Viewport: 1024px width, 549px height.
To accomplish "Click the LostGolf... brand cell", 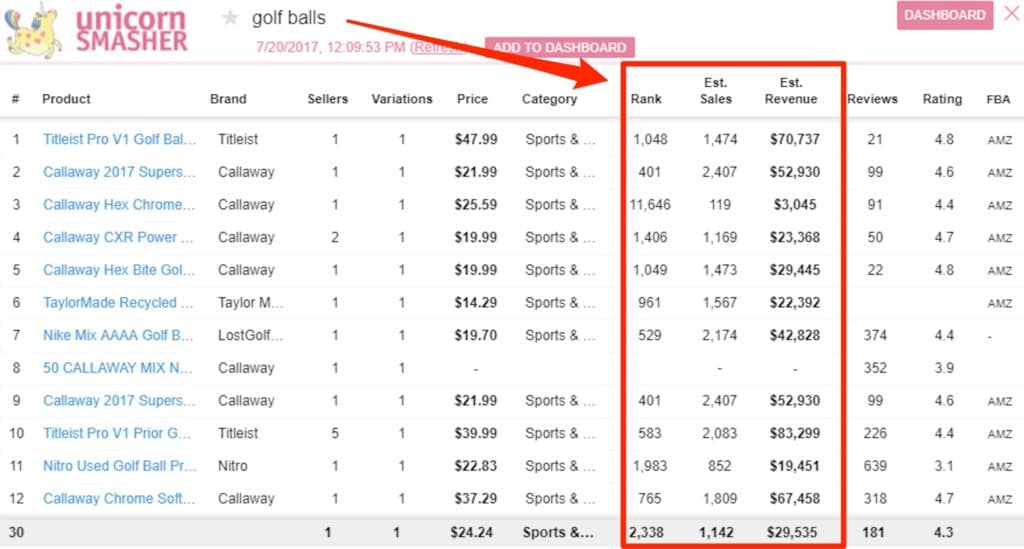I will point(251,335).
